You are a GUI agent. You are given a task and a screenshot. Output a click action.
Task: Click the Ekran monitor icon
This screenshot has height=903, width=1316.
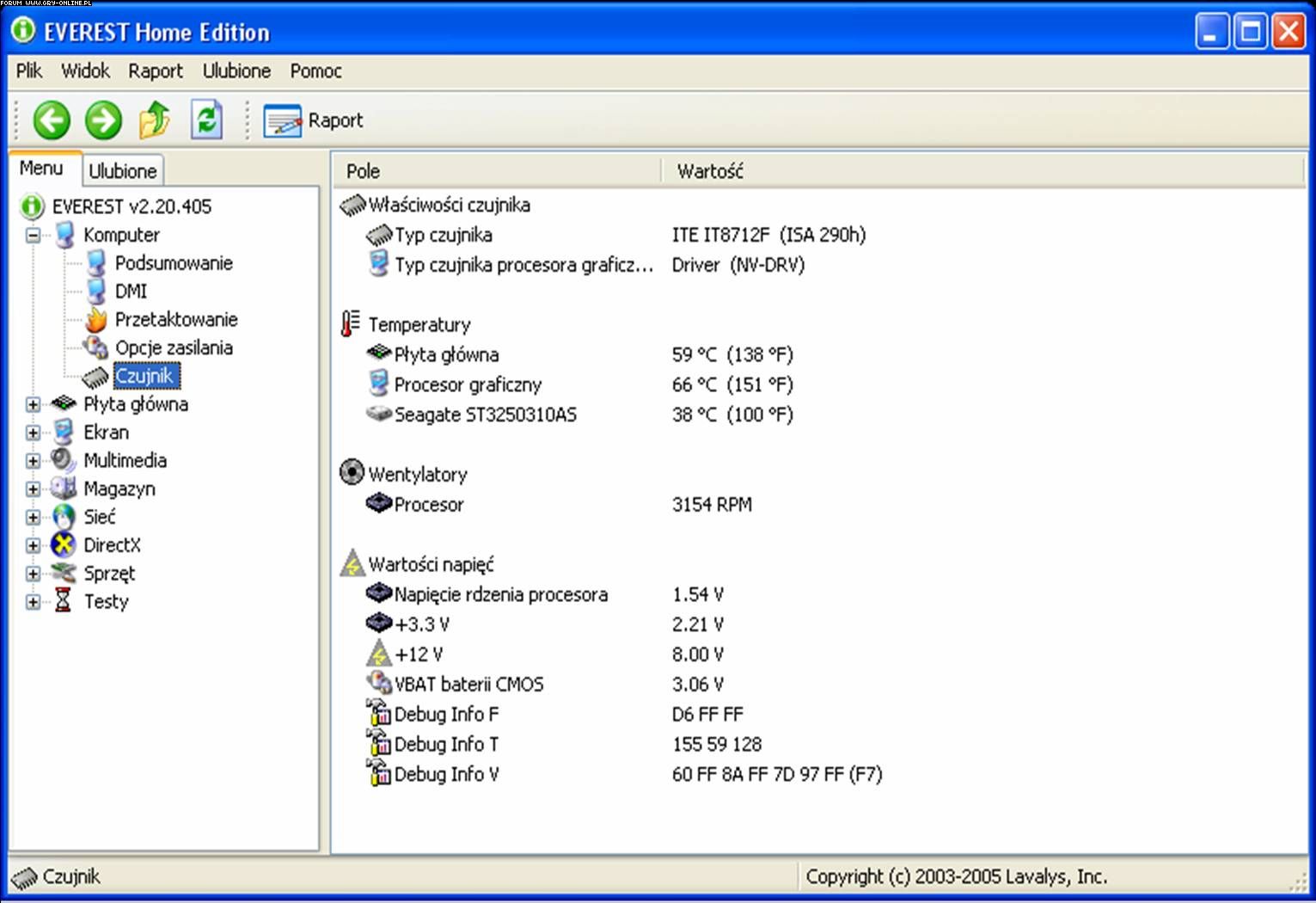(64, 432)
